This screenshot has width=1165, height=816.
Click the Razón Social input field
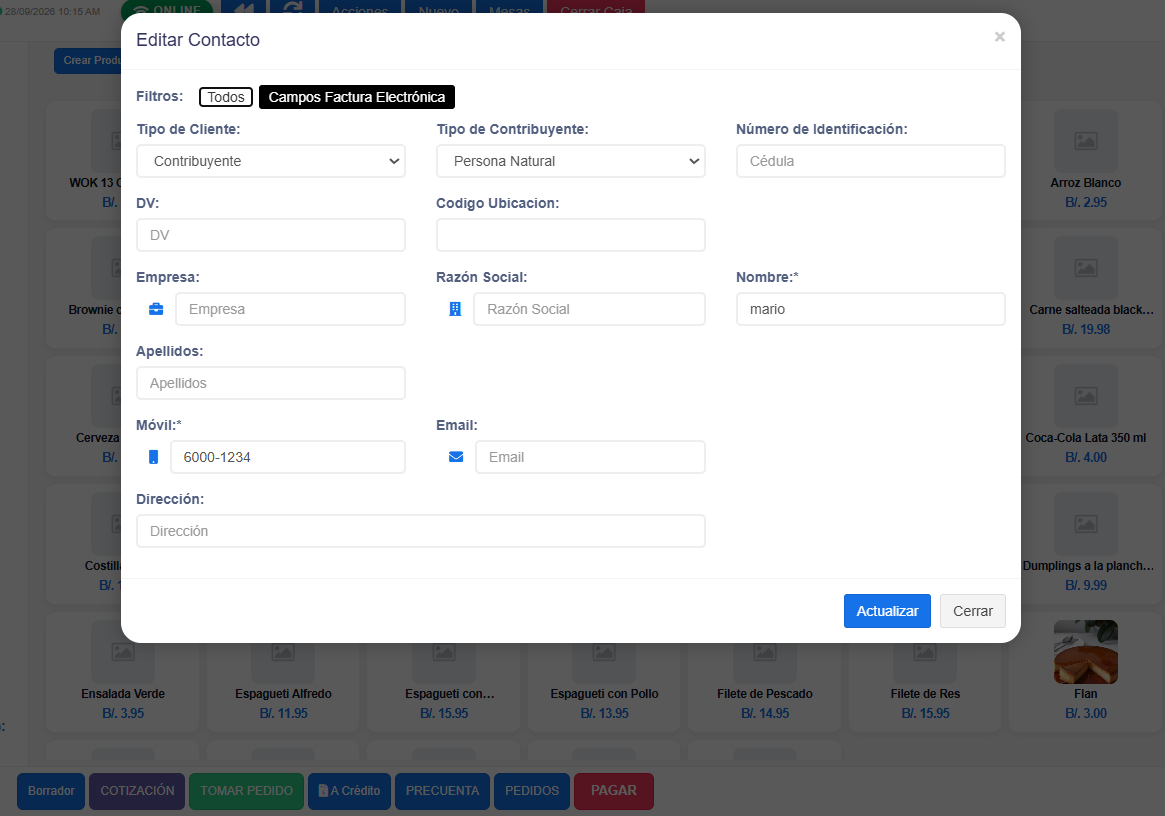589,309
